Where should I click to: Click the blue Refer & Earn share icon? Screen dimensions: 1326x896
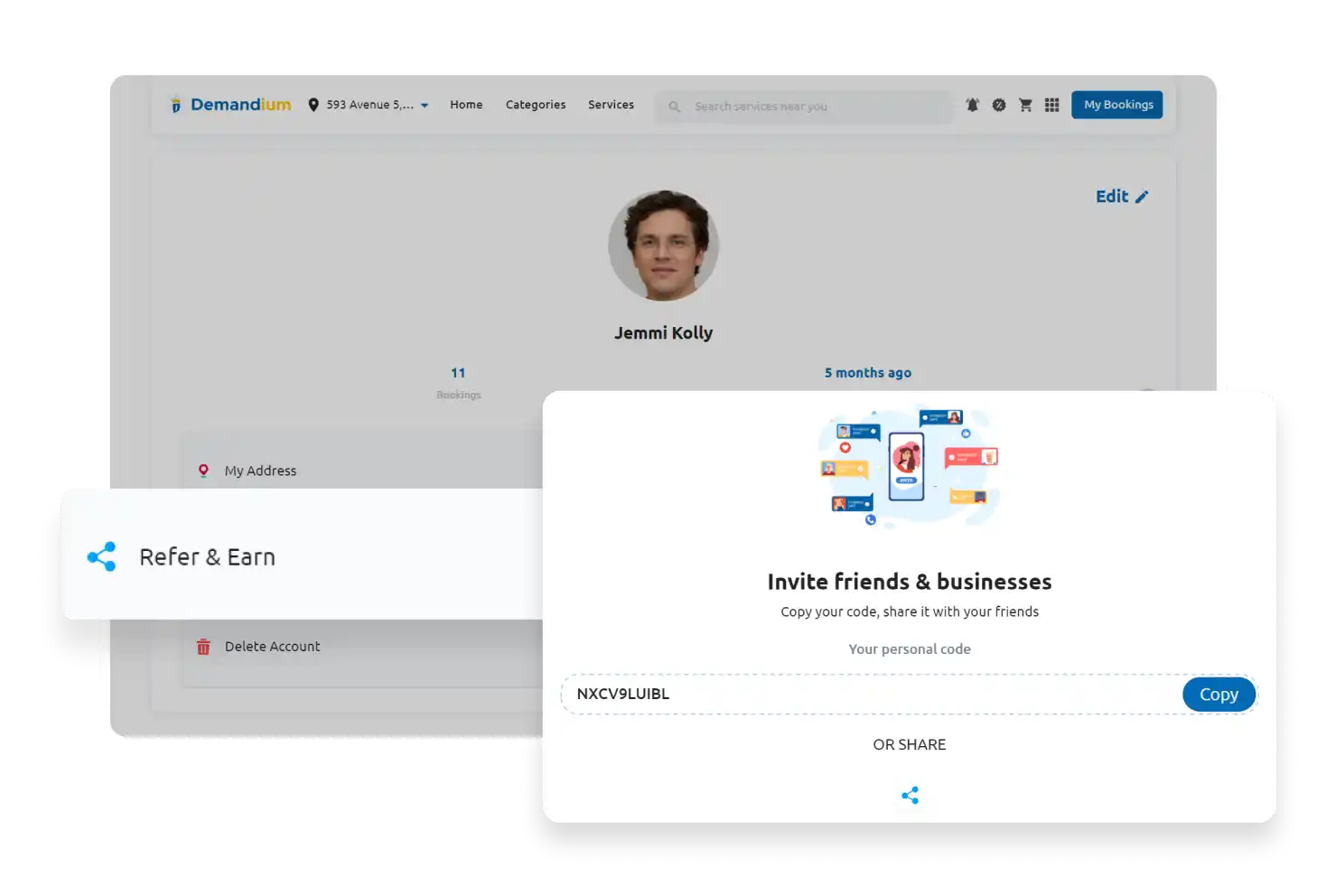tap(101, 556)
